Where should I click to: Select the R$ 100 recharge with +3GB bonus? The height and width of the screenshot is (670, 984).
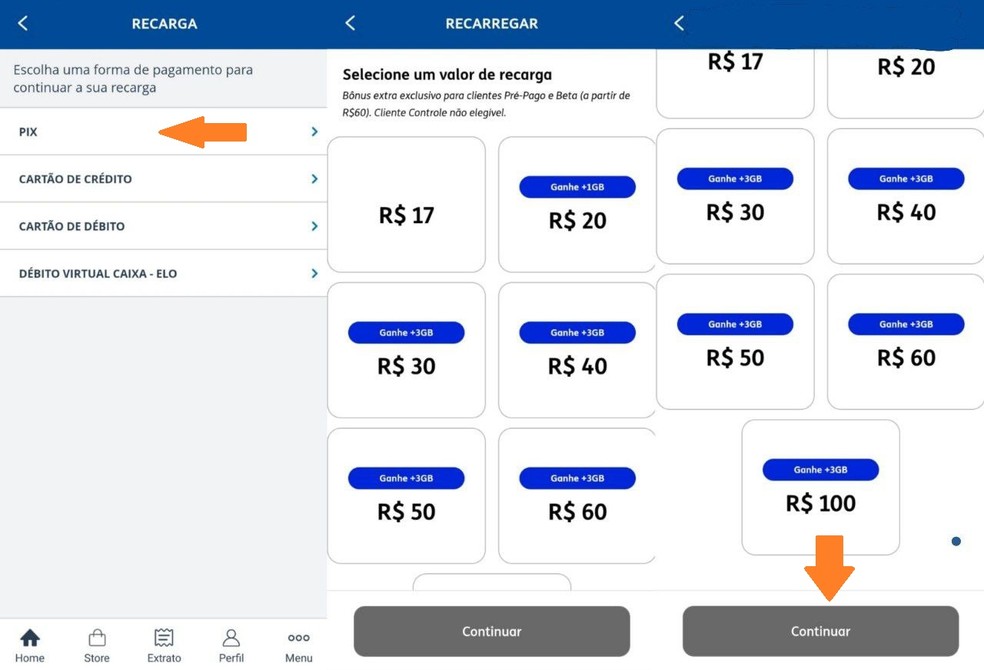(x=820, y=487)
